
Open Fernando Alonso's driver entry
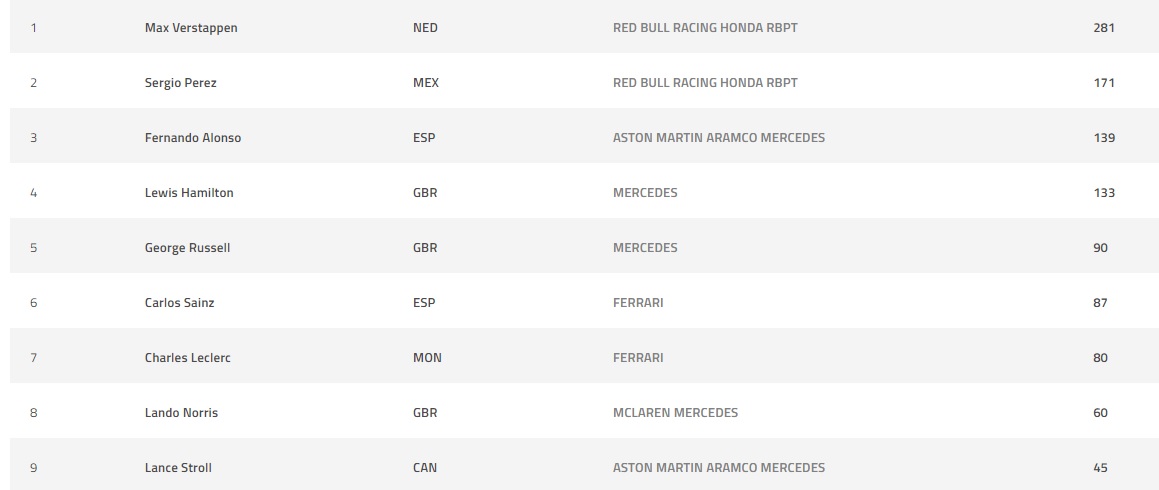tap(193, 138)
